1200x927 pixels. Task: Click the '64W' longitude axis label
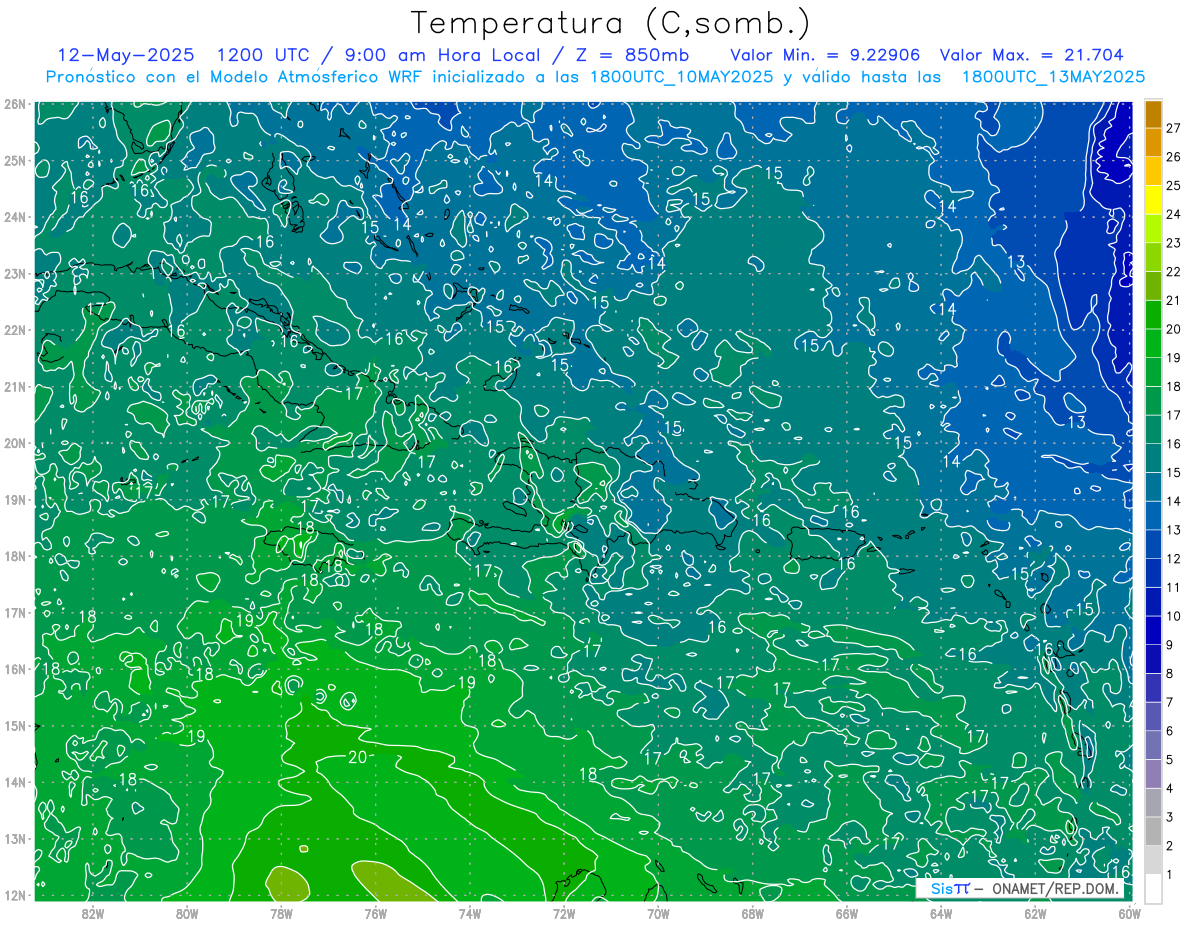coord(941,913)
